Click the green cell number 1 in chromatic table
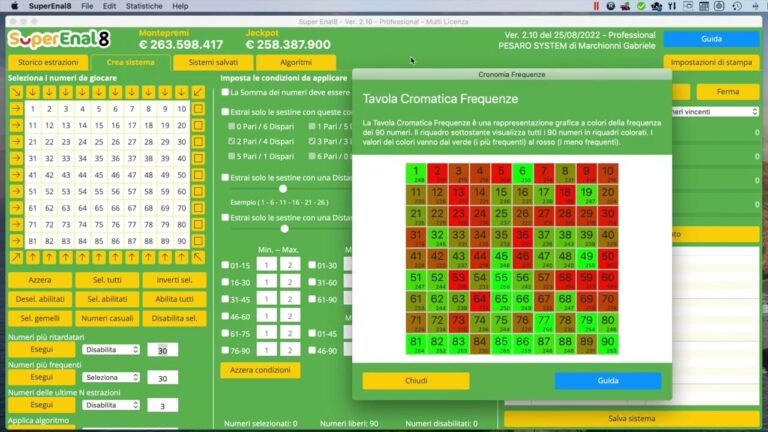Viewport: 768px width, 432px height. 416,174
